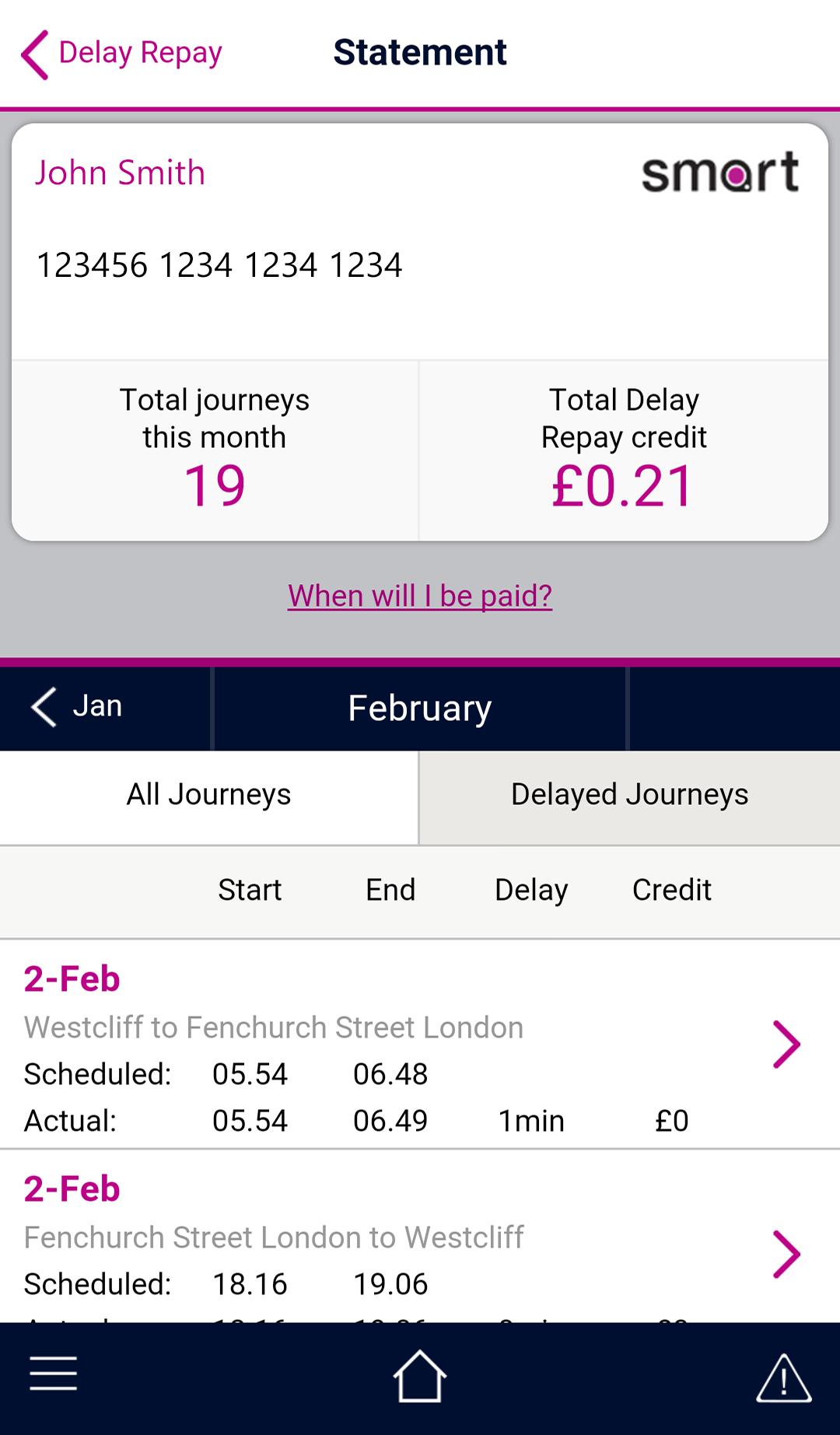Image resolution: width=840 pixels, height=1435 pixels.
Task: Click the Delay column header
Action: 531,890
